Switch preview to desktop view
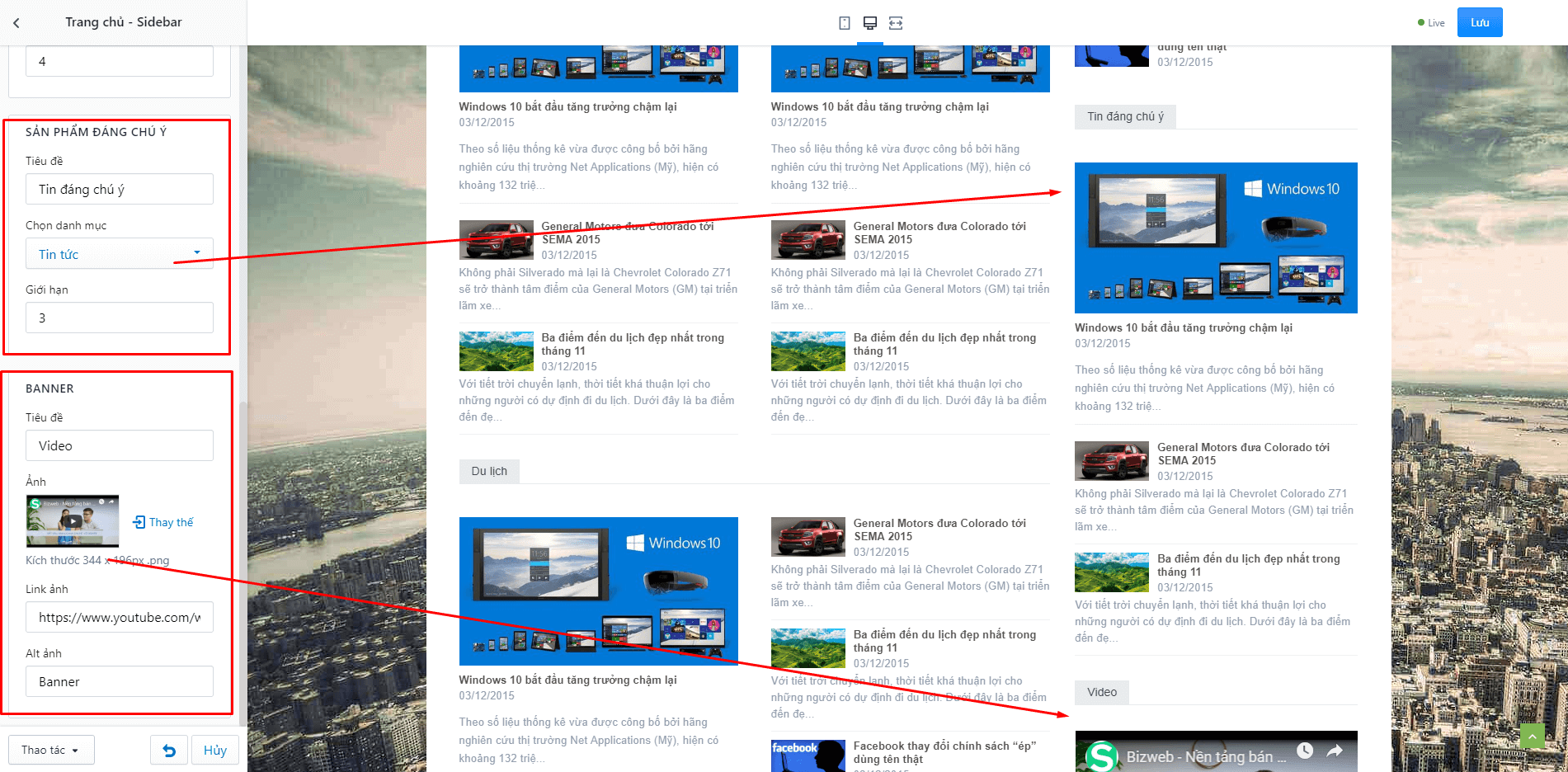 click(870, 23)
